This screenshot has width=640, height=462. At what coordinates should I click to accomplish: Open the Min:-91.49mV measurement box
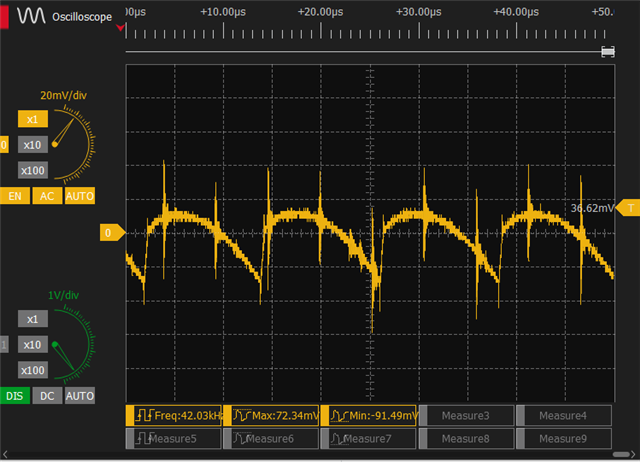[x=369, y=415]
